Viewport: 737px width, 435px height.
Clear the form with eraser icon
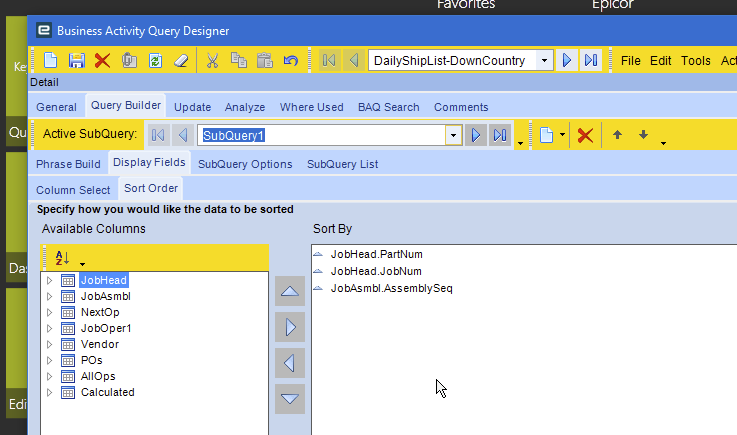(181, 61)
